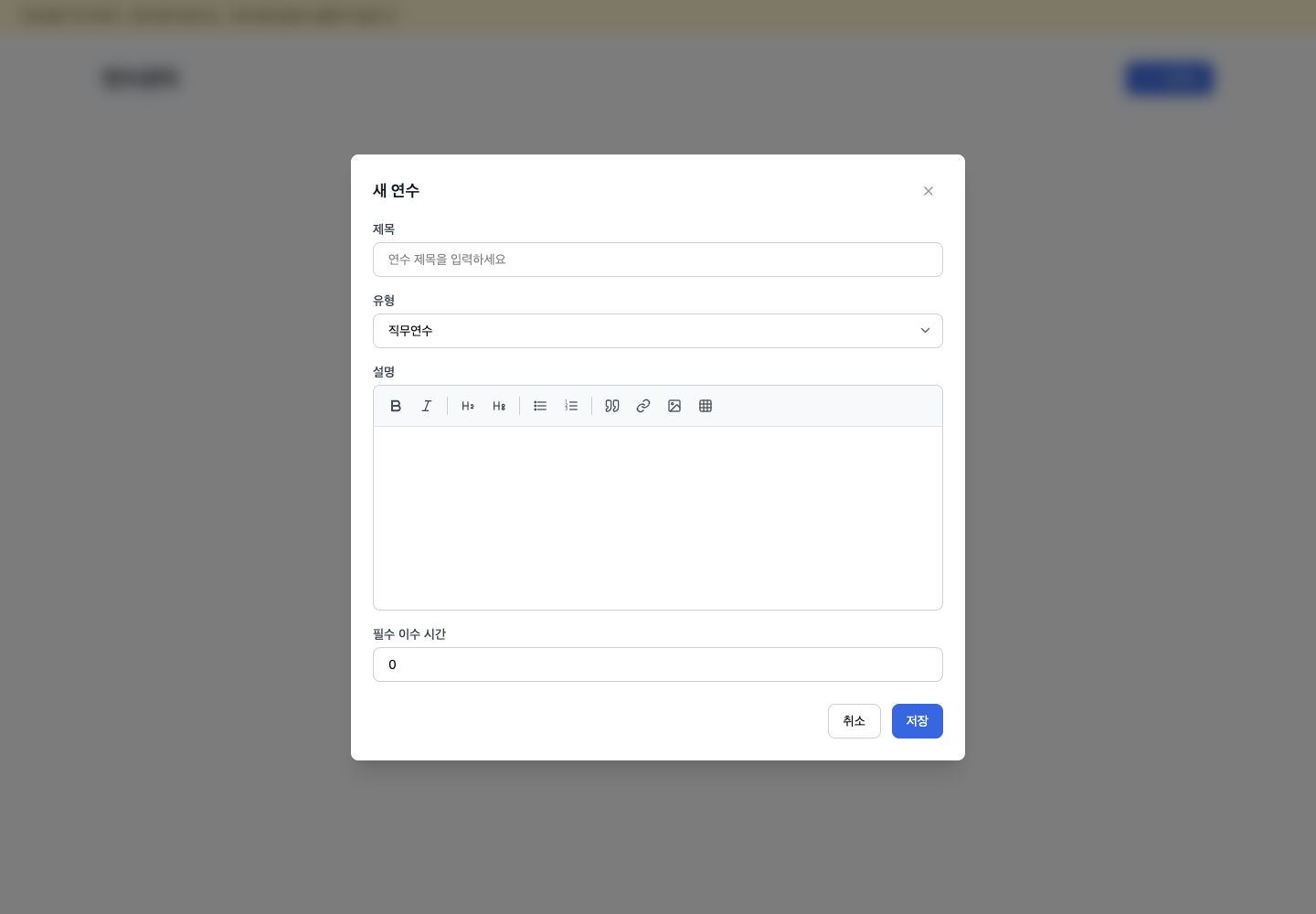Open the 유형 dropdown showing 직무연수
Image resolution: width=1316 pixels, height=914 pixels.
pos(658,331)
